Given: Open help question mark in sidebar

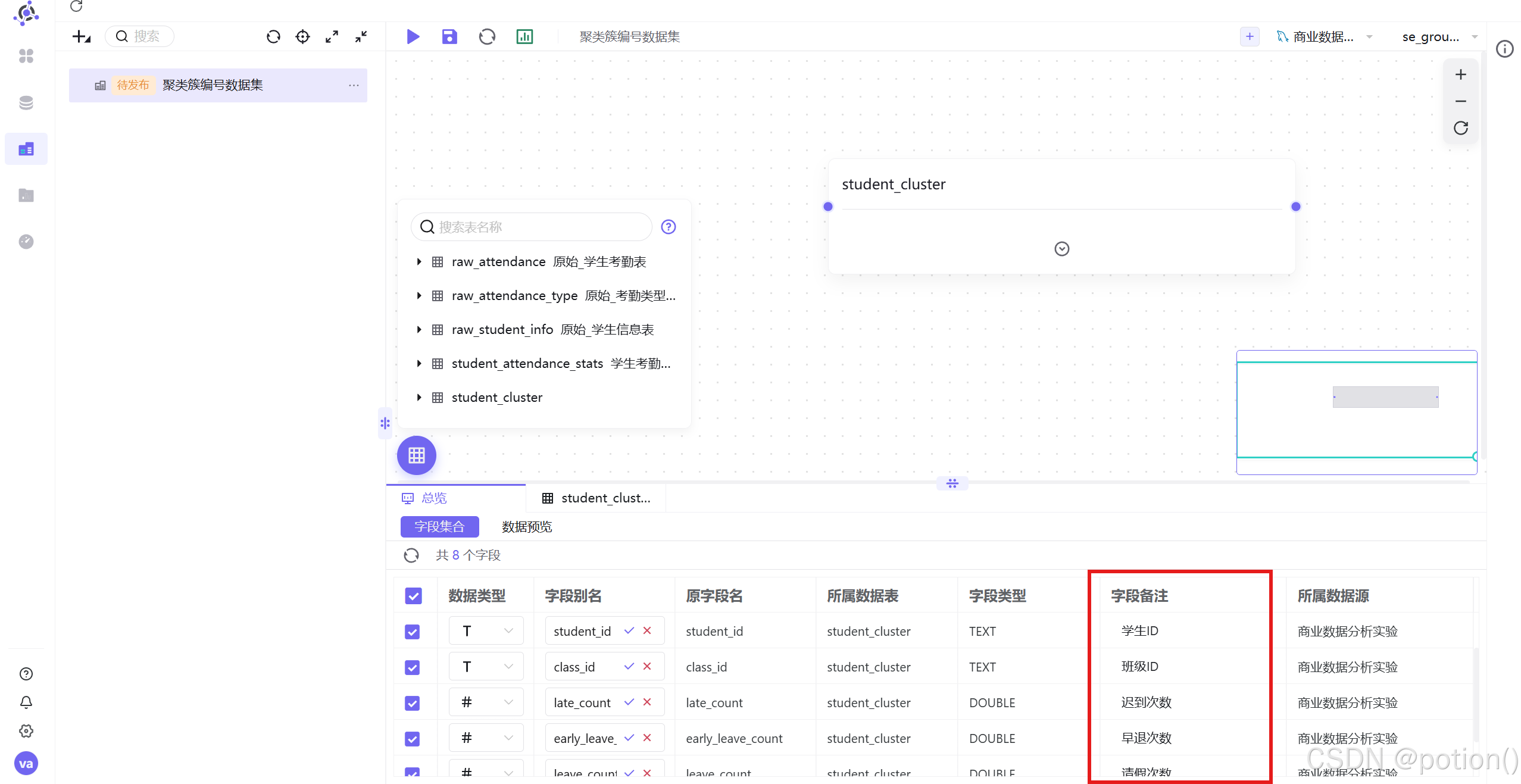Looking at the screenshot, I should coord(26,674).
